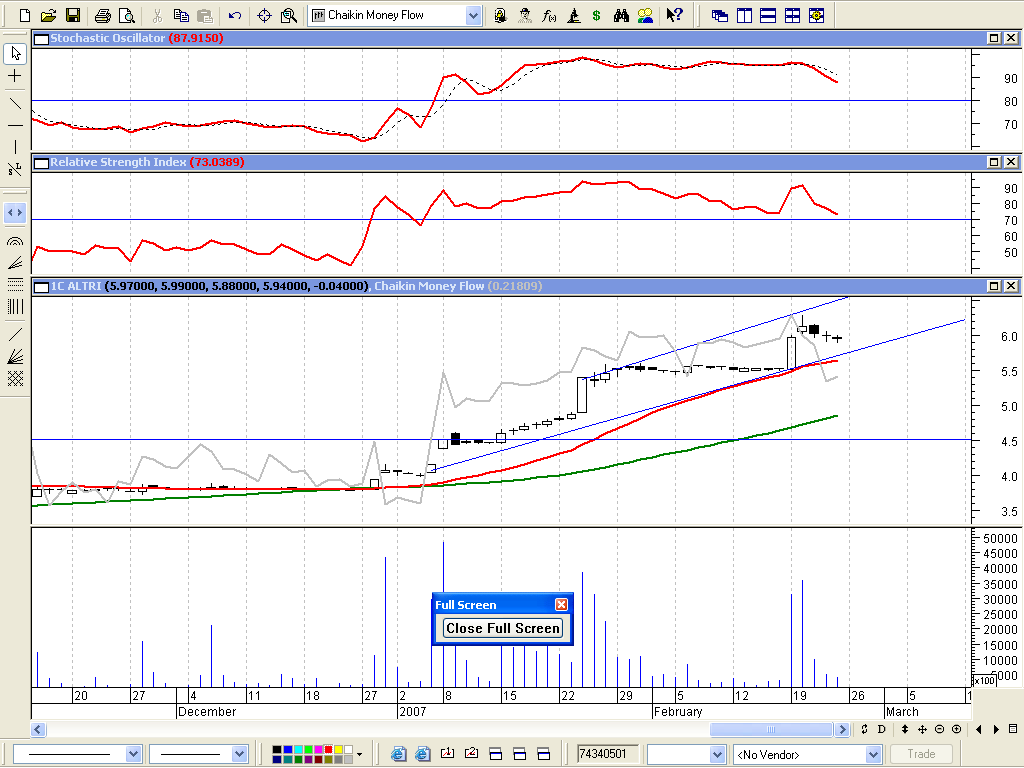The image size is (1024, 768).
Task: Change periodicity with the D button
Action: click(882, 729)
